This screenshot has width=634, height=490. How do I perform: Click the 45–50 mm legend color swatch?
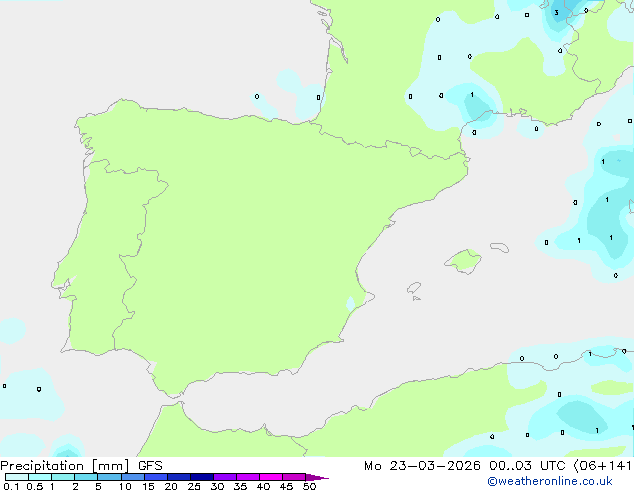[x=294, y=477]
